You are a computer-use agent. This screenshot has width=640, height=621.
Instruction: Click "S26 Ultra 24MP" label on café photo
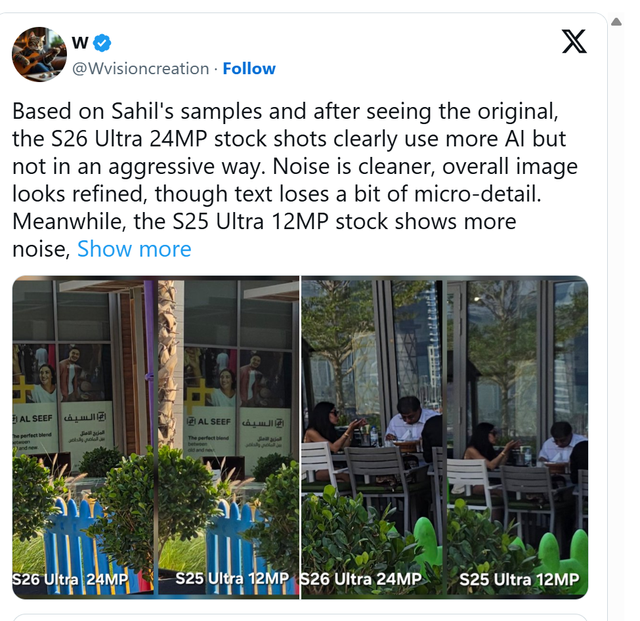[360, 578]
